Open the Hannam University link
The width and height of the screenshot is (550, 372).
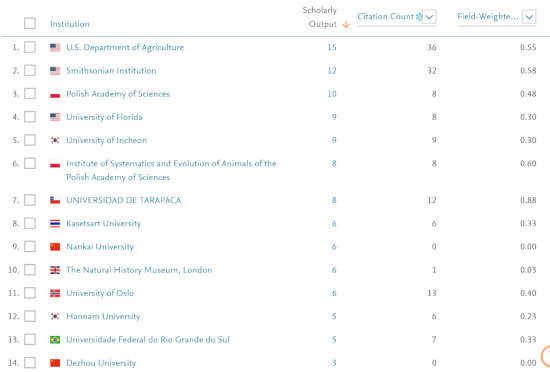103,316
